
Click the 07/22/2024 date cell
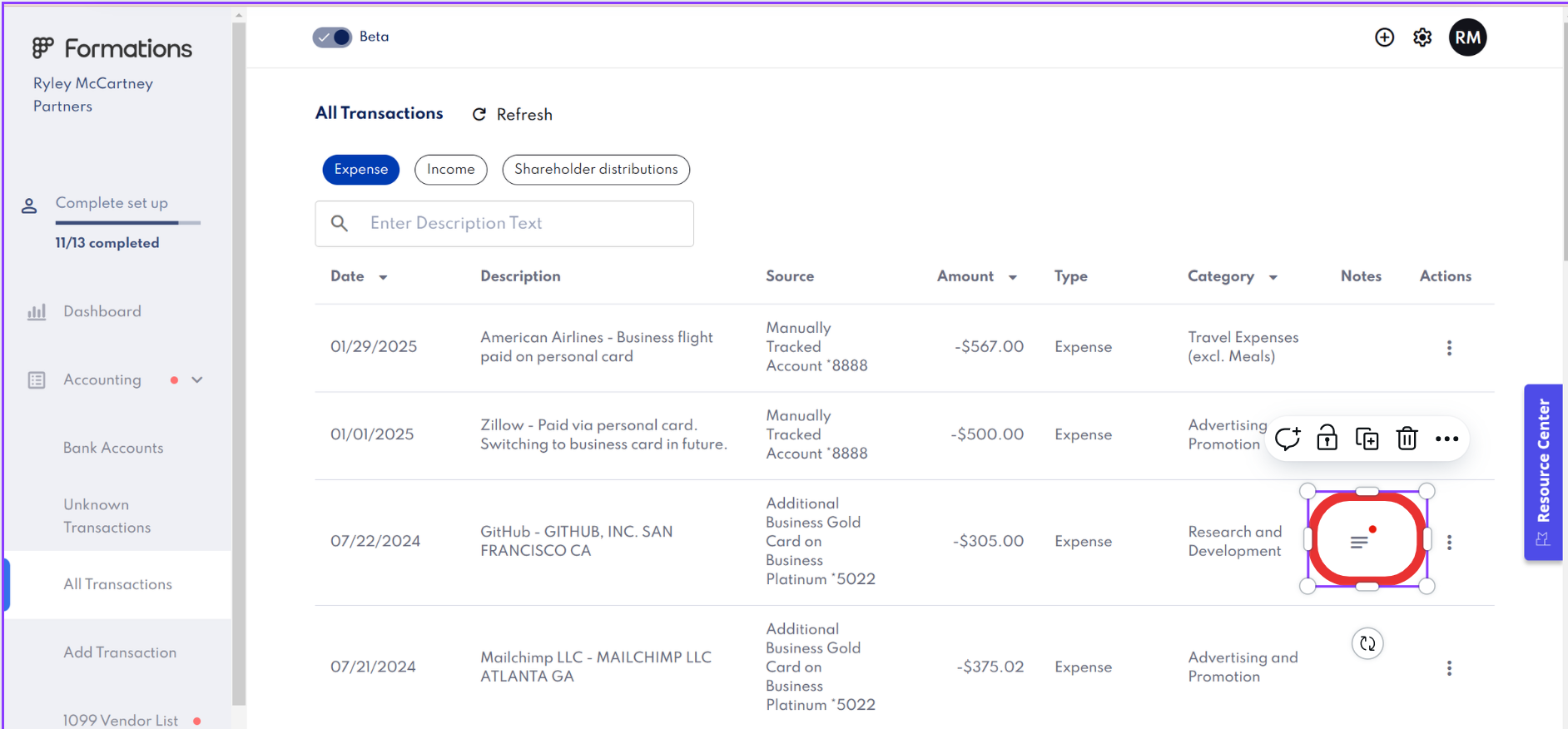point(375,541)
